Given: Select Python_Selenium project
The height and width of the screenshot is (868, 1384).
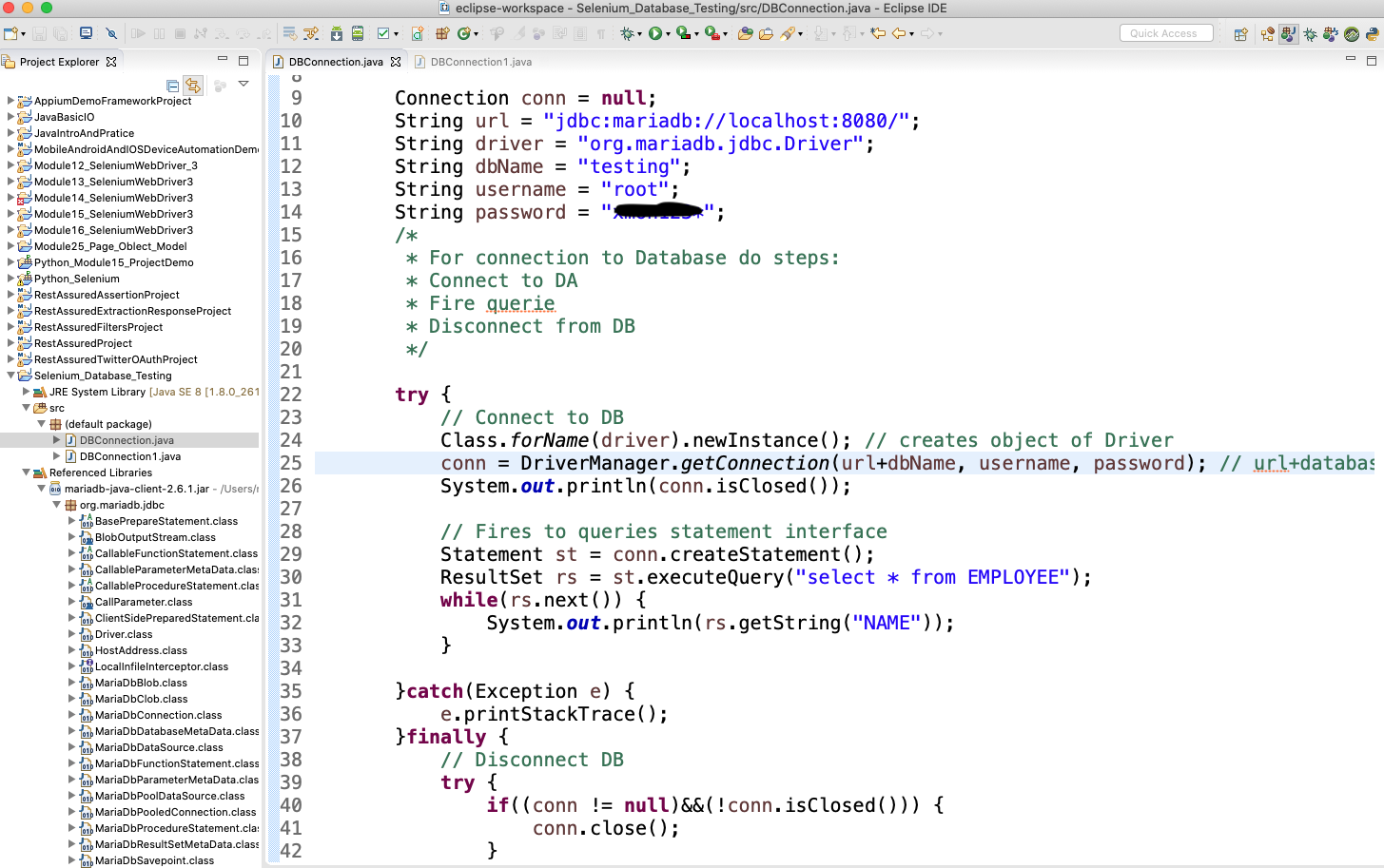Looking at the screenshot, I should tap(76, 279).
